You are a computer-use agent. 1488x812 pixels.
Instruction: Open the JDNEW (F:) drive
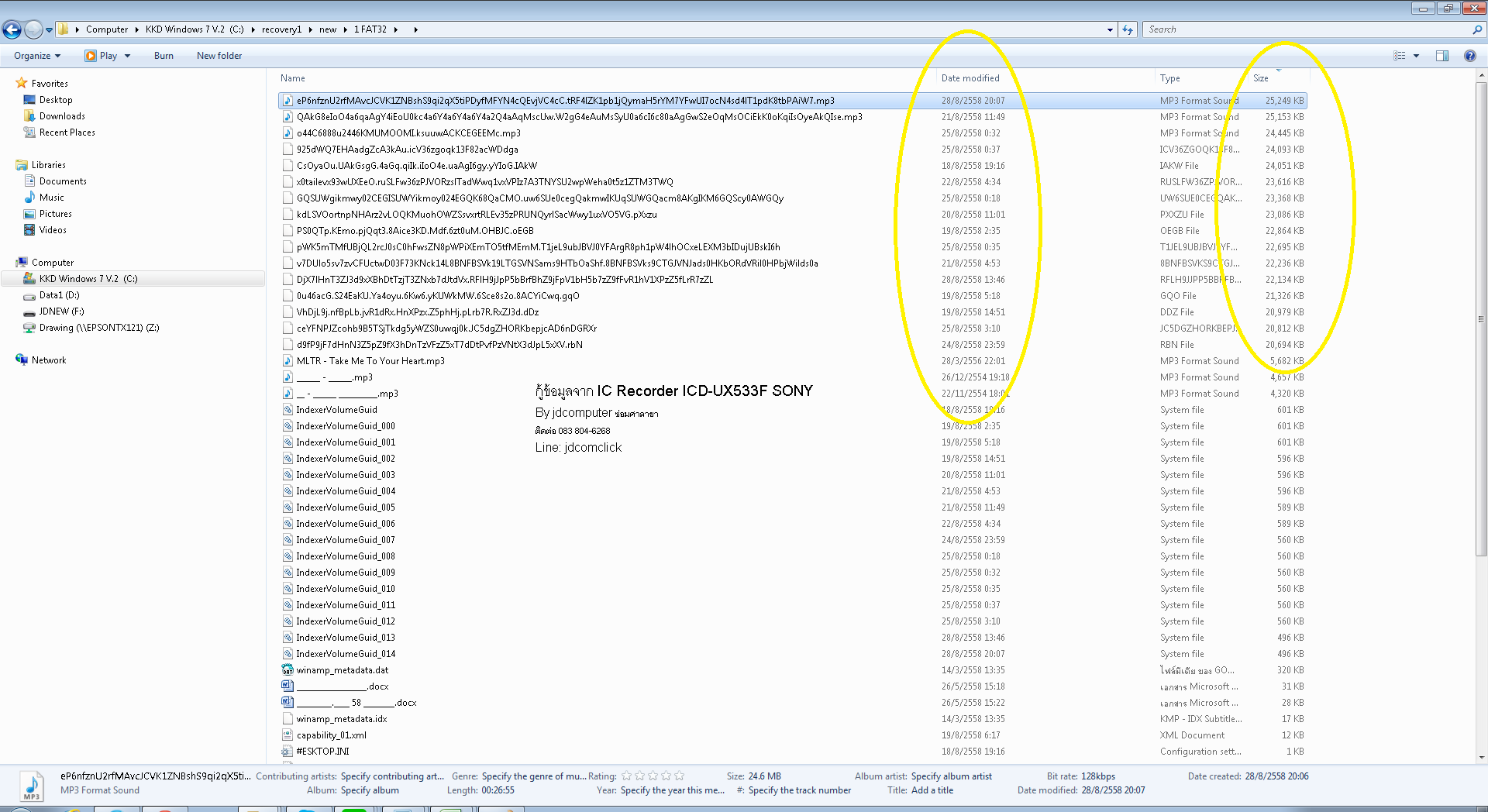pos(61,311)
